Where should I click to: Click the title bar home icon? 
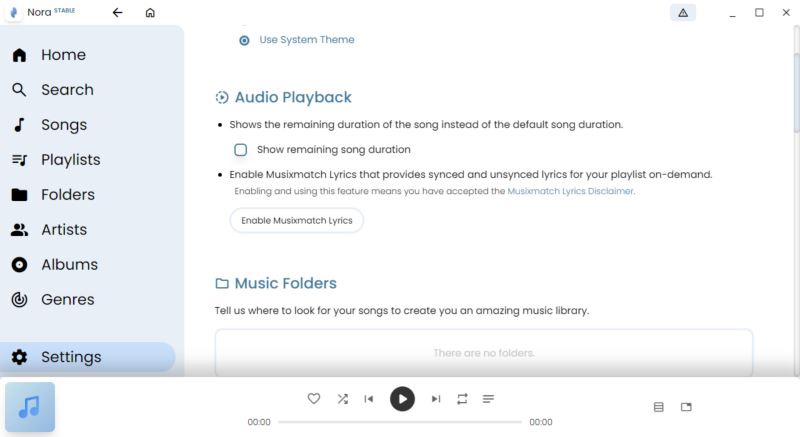150,13
